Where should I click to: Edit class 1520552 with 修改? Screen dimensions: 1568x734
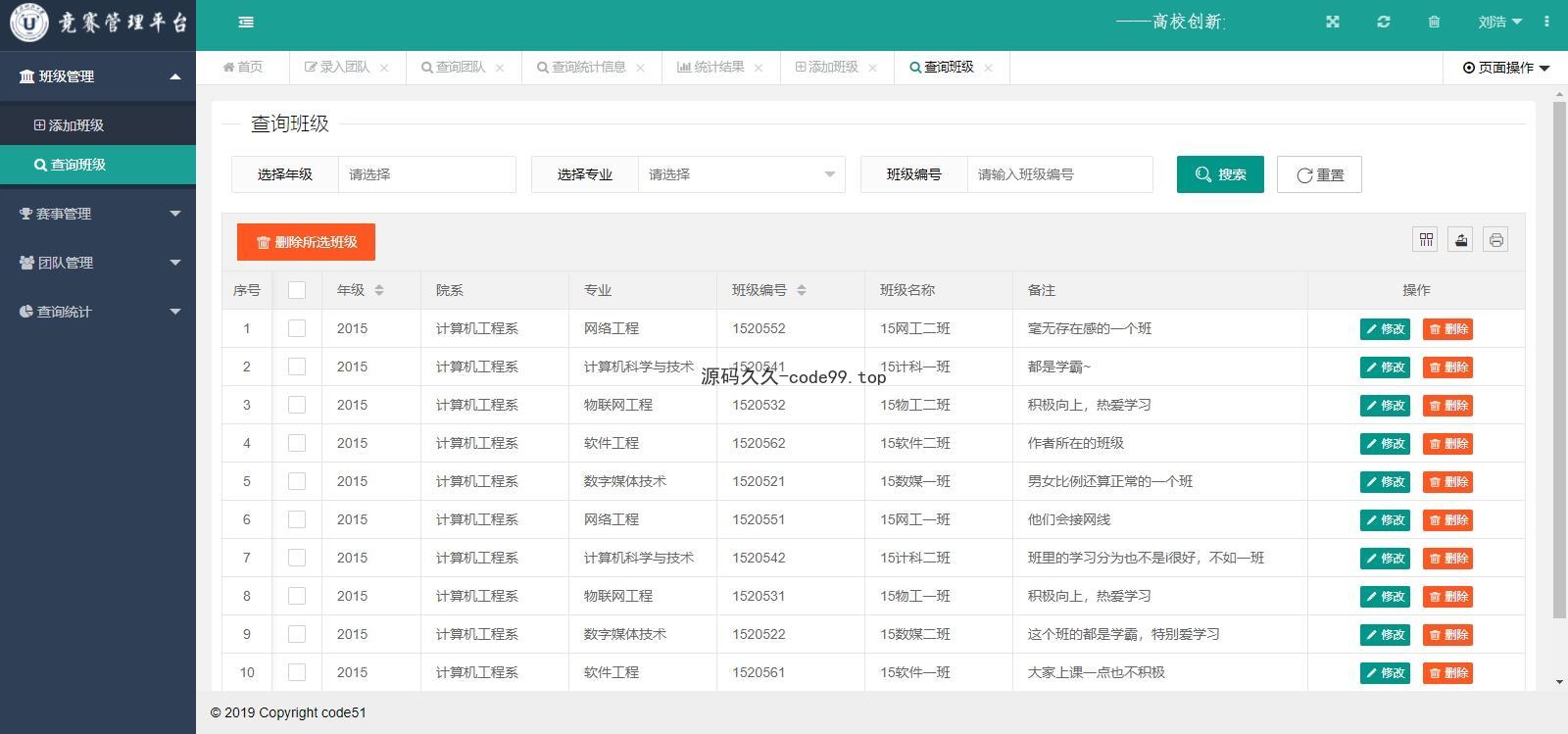1385,329
